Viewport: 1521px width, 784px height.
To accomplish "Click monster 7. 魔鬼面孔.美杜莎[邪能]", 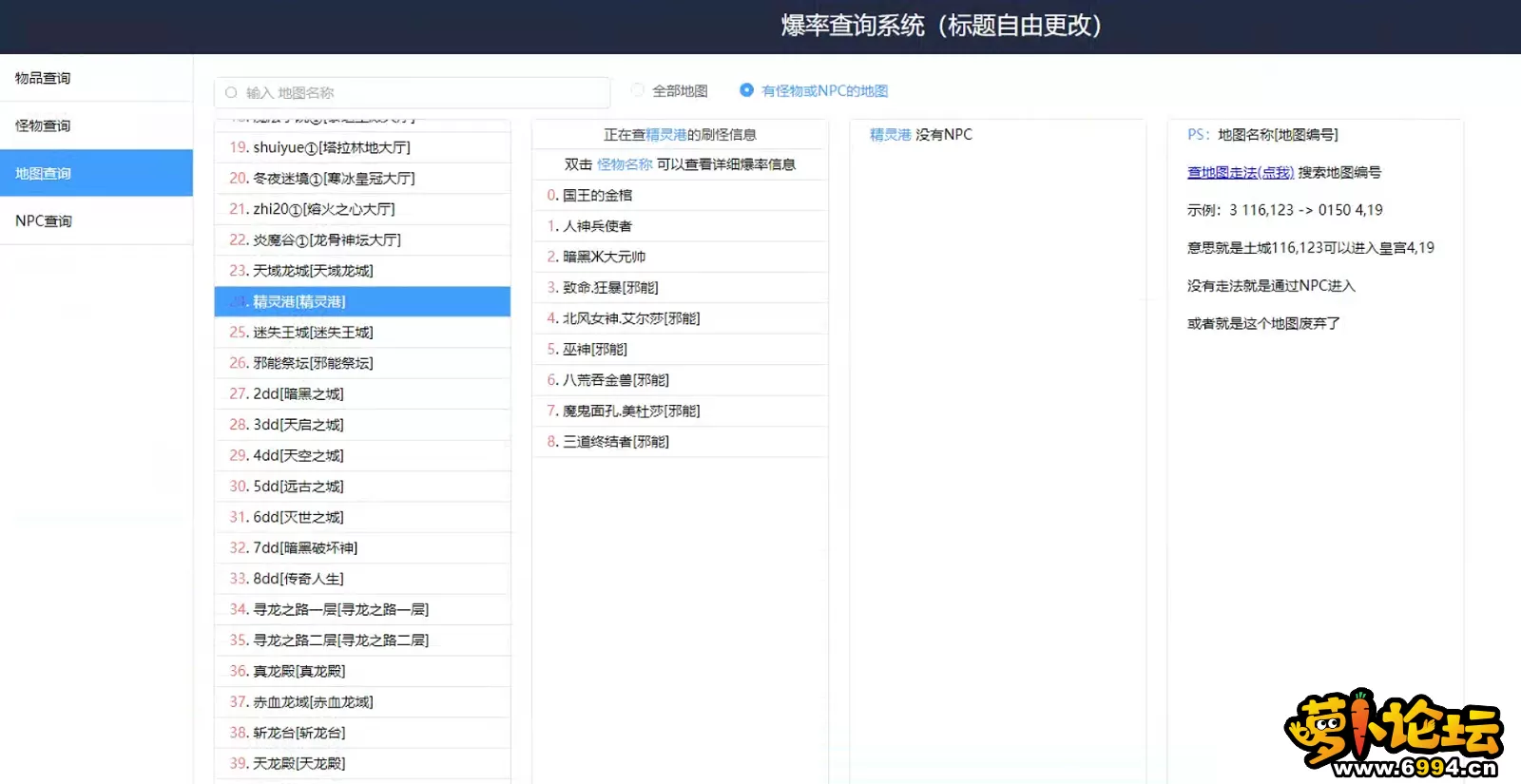I will click(680, 411).
